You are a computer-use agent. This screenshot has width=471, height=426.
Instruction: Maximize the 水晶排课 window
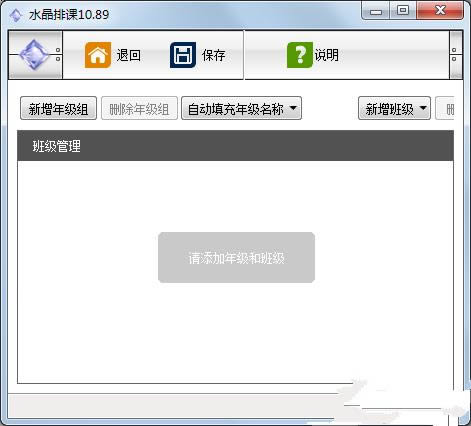pyautogui.click(x=403, y=11)
